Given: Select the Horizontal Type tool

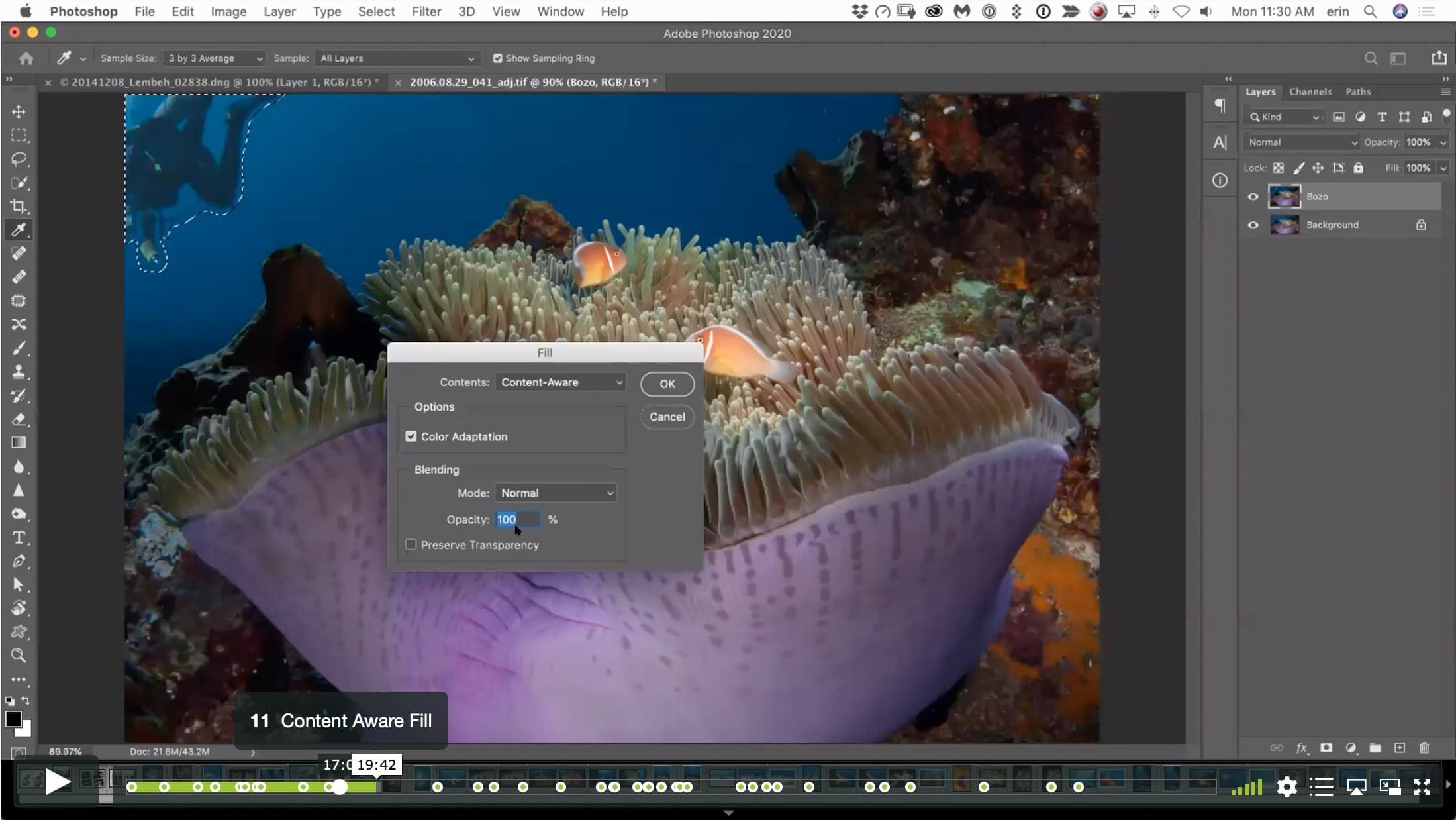Looking at the screenshot, I should point(19,537).
